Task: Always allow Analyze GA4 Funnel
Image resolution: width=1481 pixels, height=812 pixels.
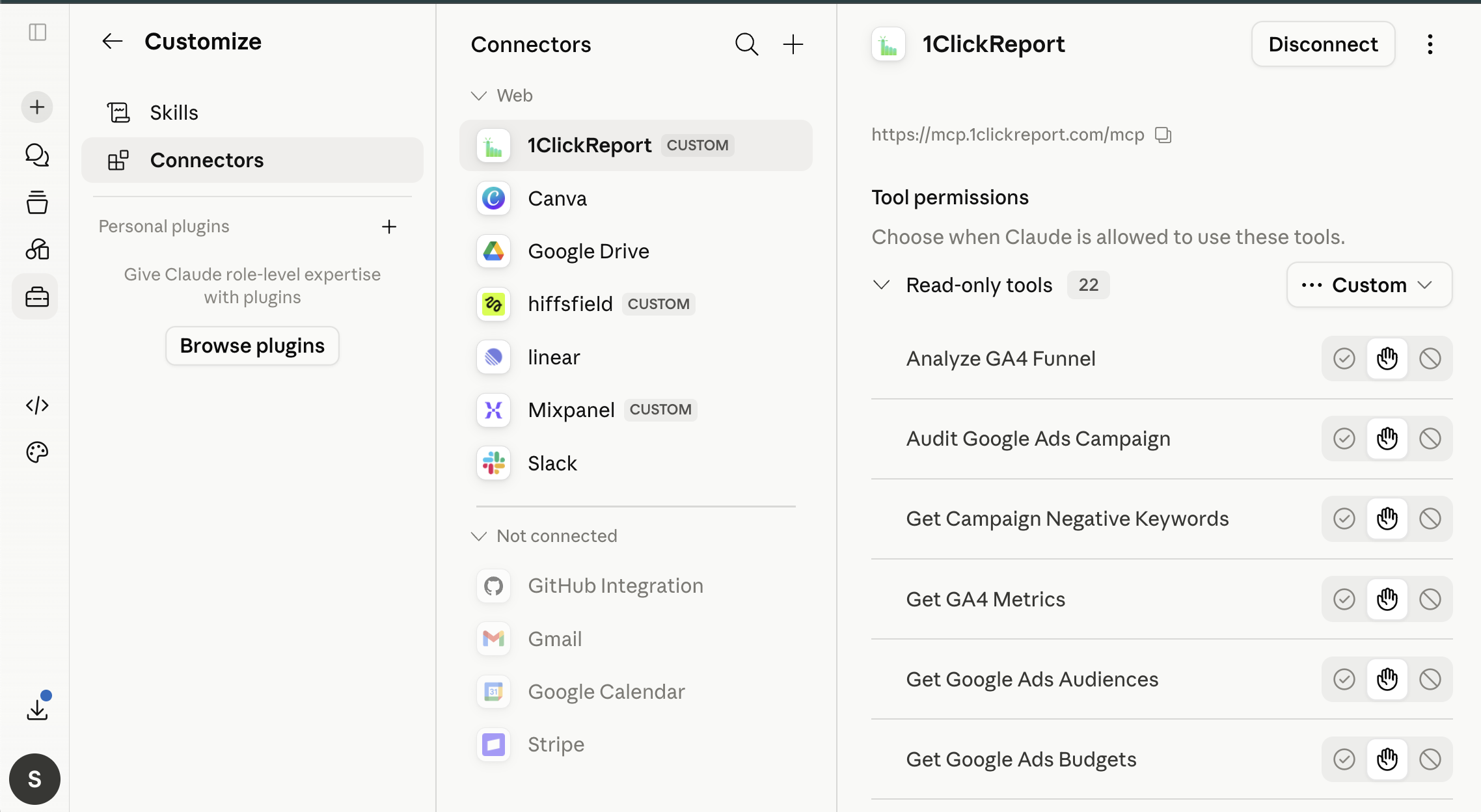Action: tap(1344, 359)
